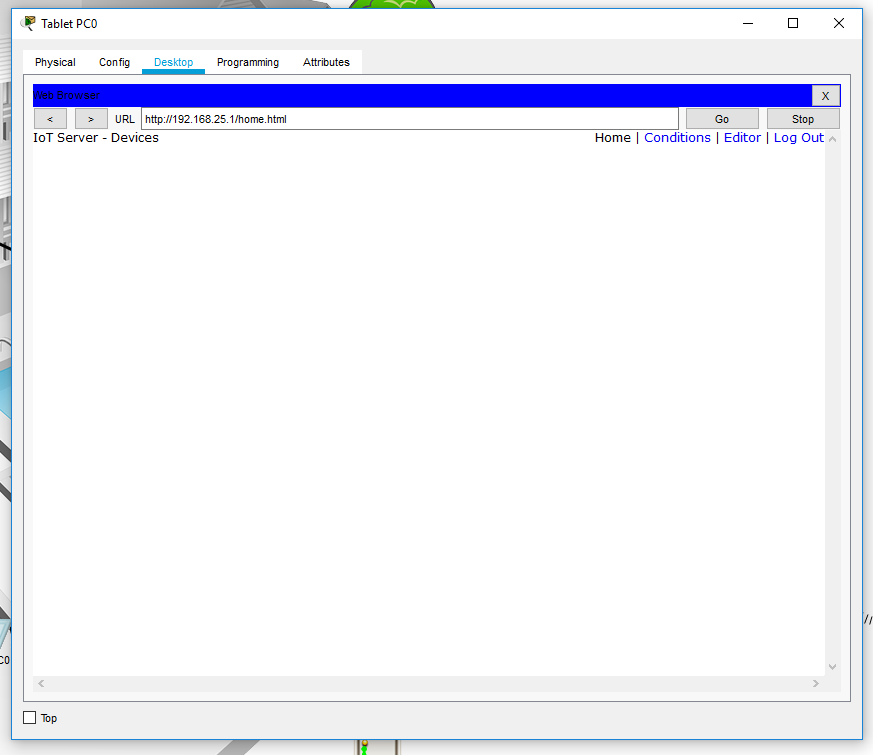Open the Home page link

(x=612, y=138)
